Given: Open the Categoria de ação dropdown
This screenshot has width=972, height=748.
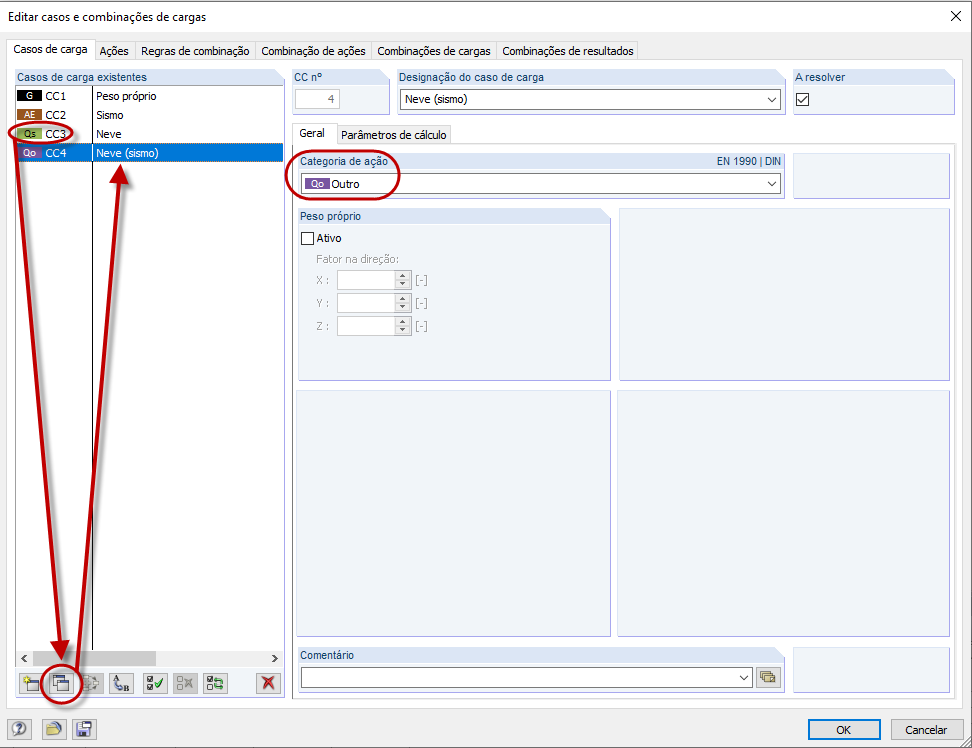Looking at the screenshot, I should tap(772, 184).
